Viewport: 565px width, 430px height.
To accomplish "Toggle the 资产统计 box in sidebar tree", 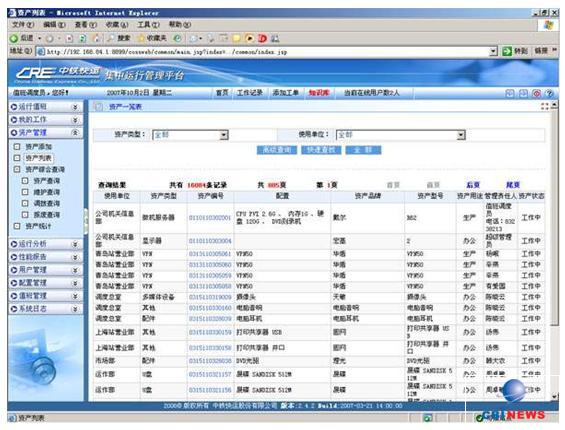I will click(x=17, y=226).
